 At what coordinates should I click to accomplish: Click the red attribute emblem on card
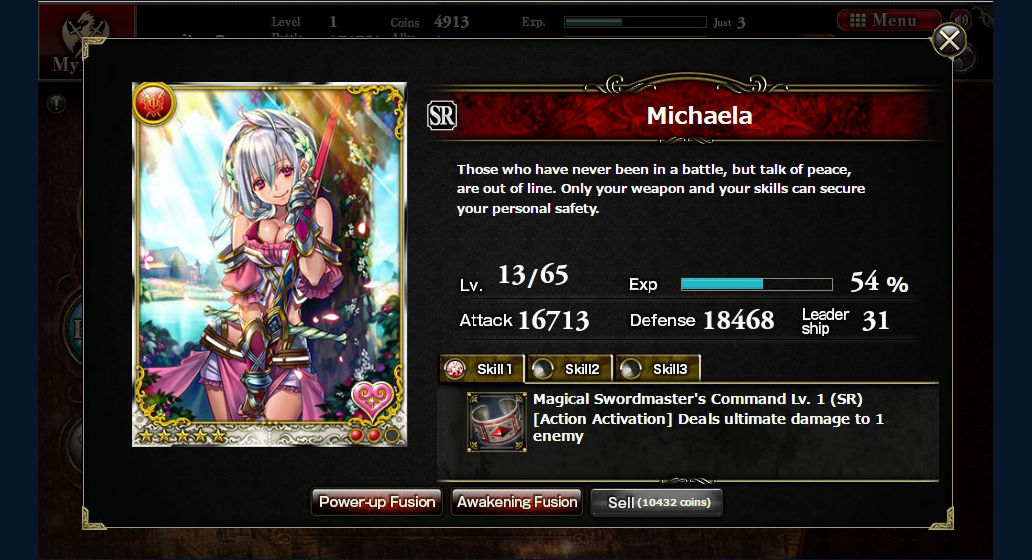(154, 103)
